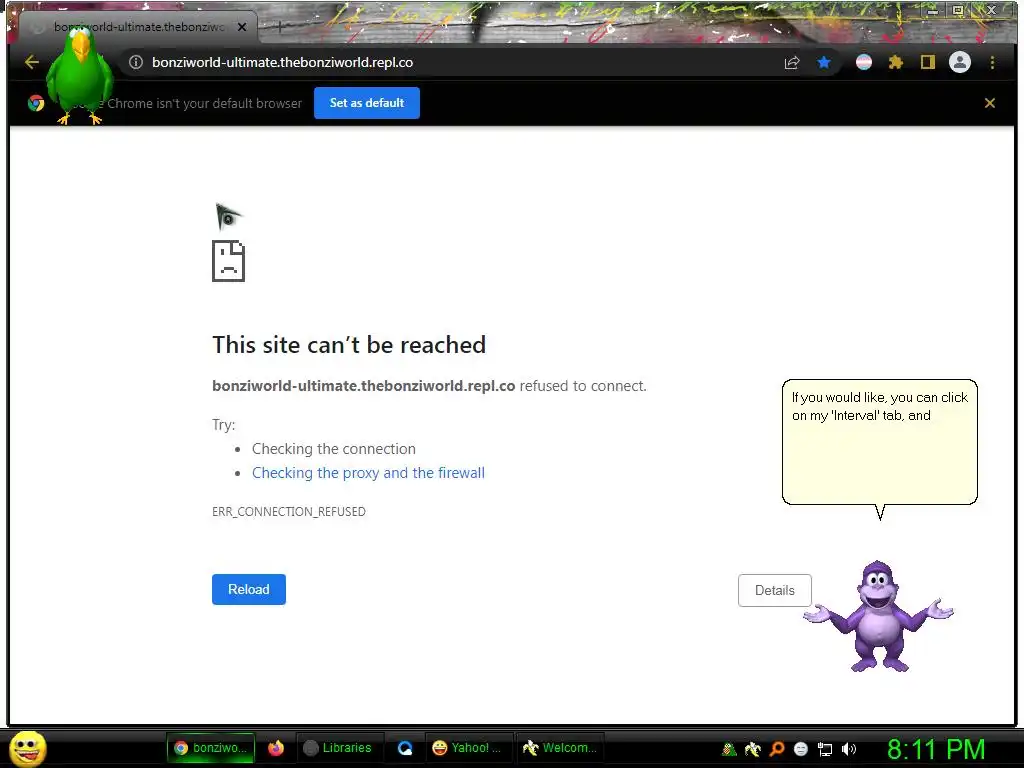Open the Details button
The image size is (1024, 768).
(x=775, y=590)
